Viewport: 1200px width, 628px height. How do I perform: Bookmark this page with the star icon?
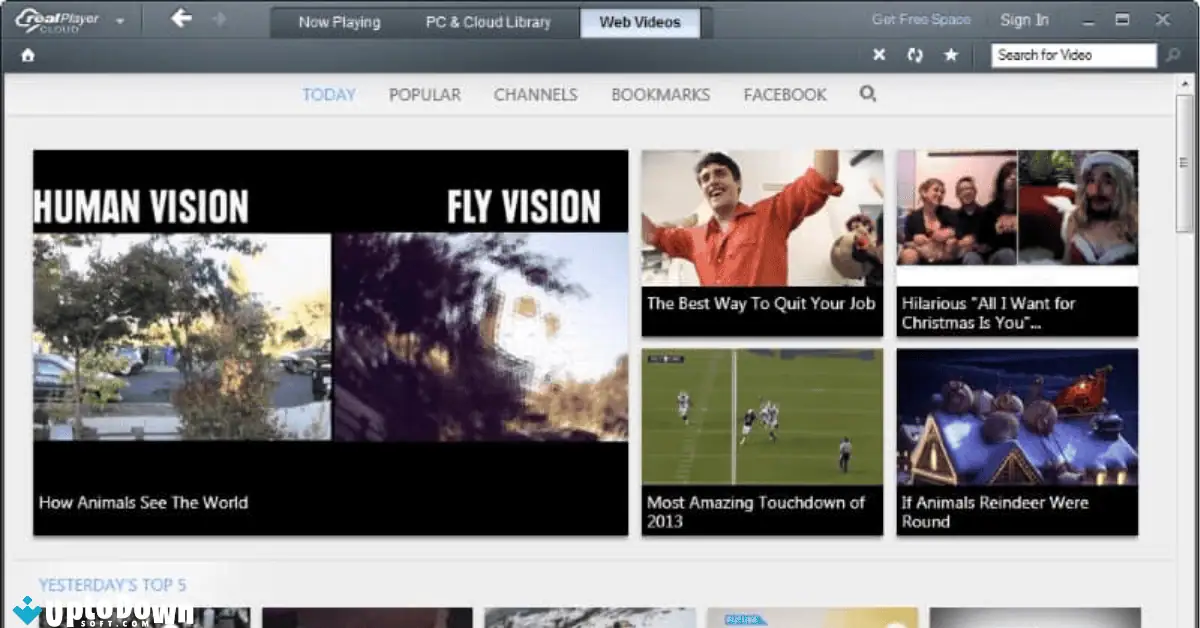pyautogui.click(x=951, y=55)
